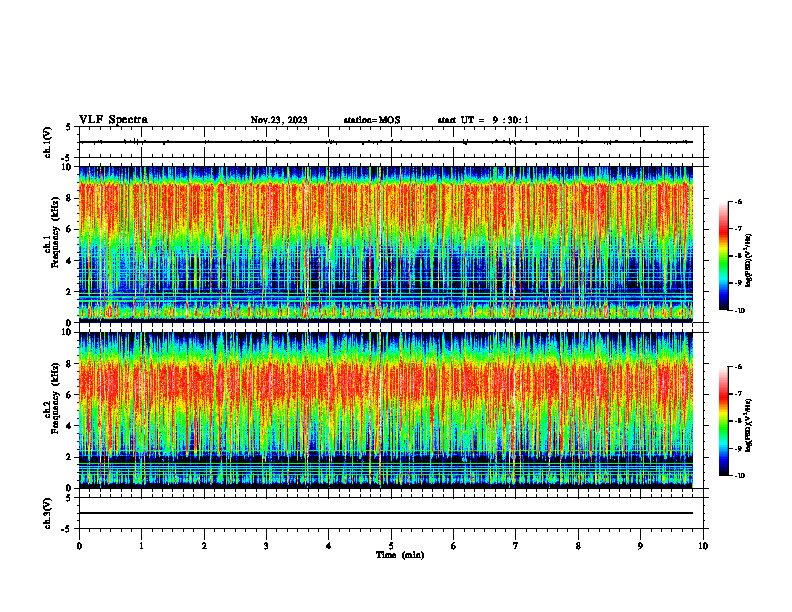Click the "station=MOS" label
792x612 pixels.
pos(372,120)
